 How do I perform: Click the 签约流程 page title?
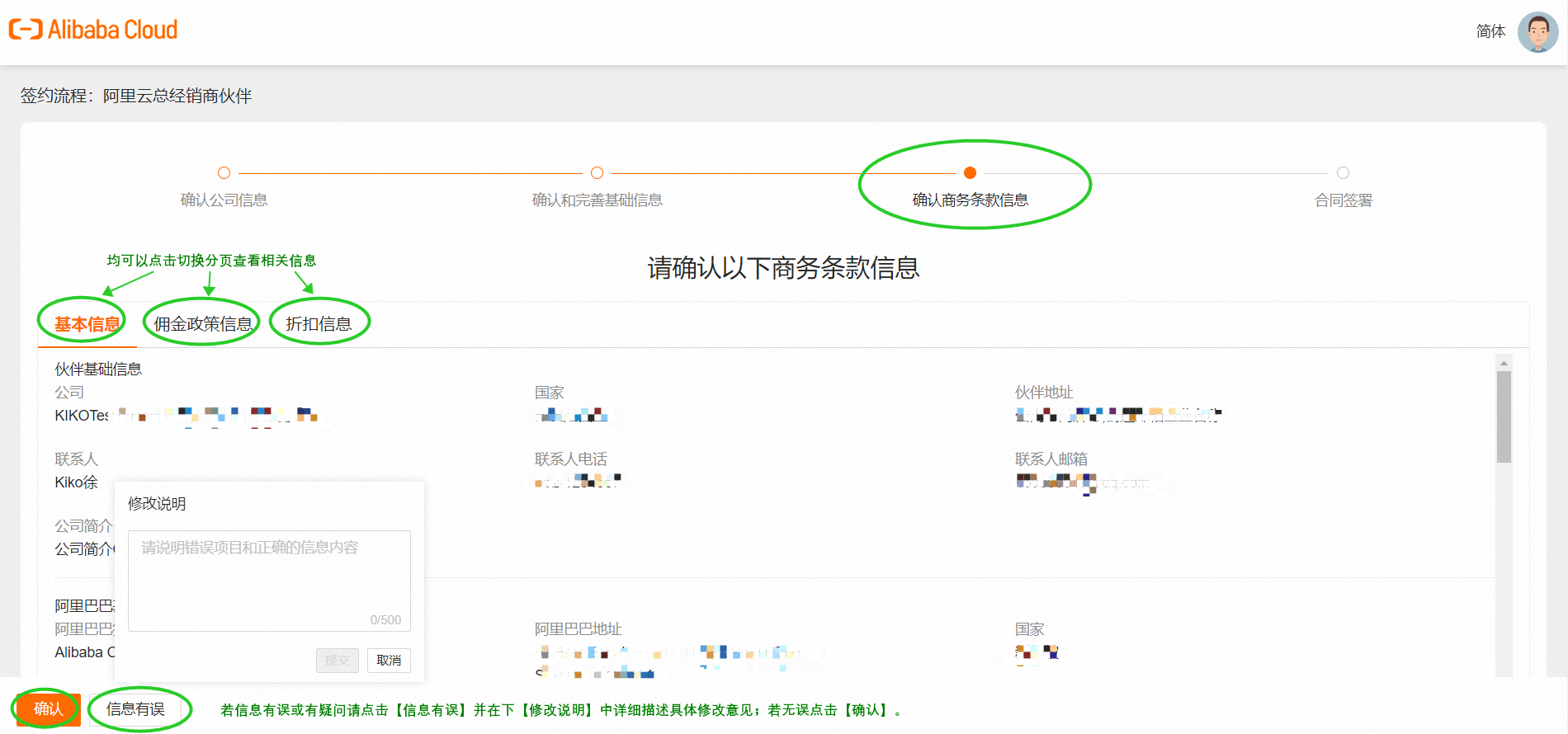click(136, 96)
